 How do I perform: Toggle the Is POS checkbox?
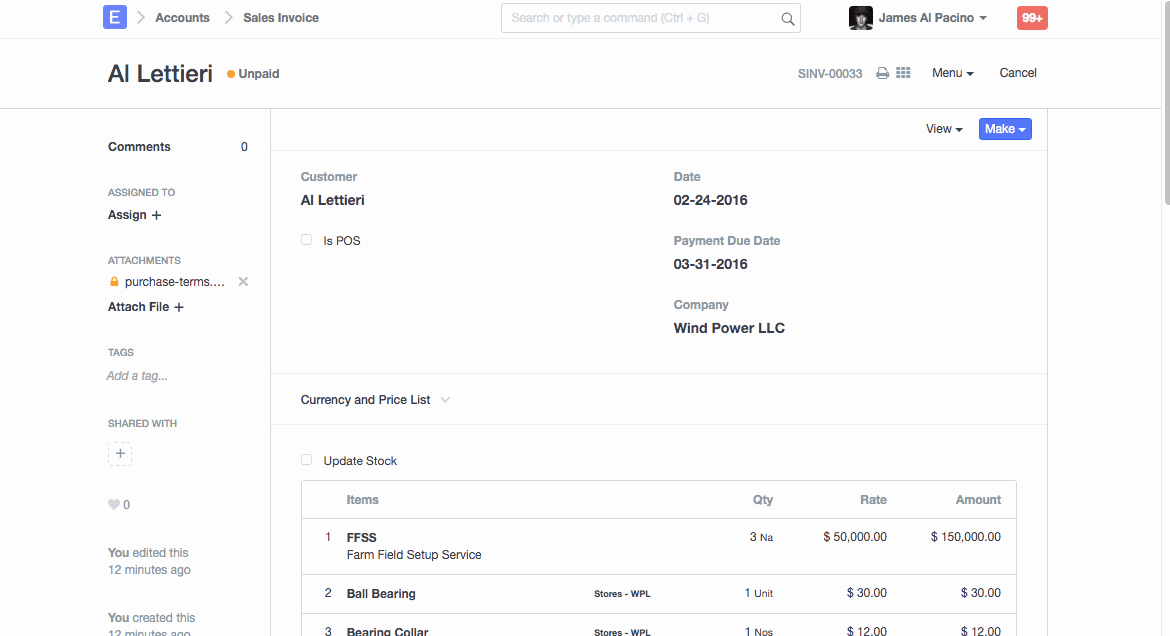click(307, 240)
